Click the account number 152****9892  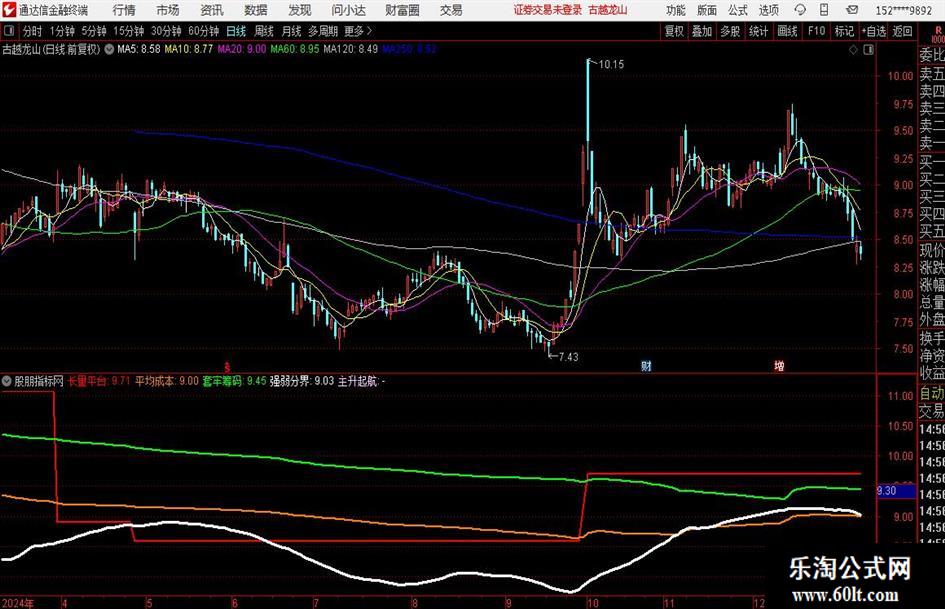[904, 10]
